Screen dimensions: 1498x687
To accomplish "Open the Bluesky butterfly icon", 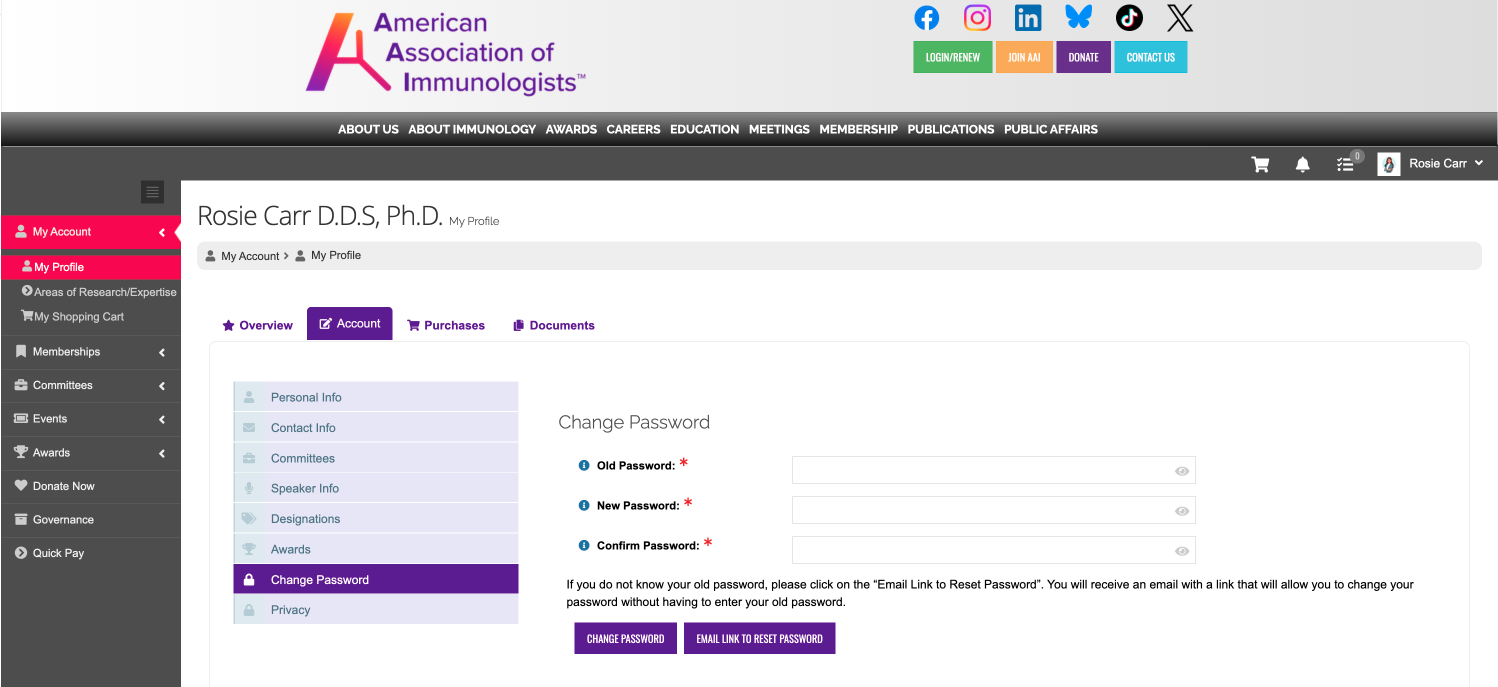I will (1078, 18).
